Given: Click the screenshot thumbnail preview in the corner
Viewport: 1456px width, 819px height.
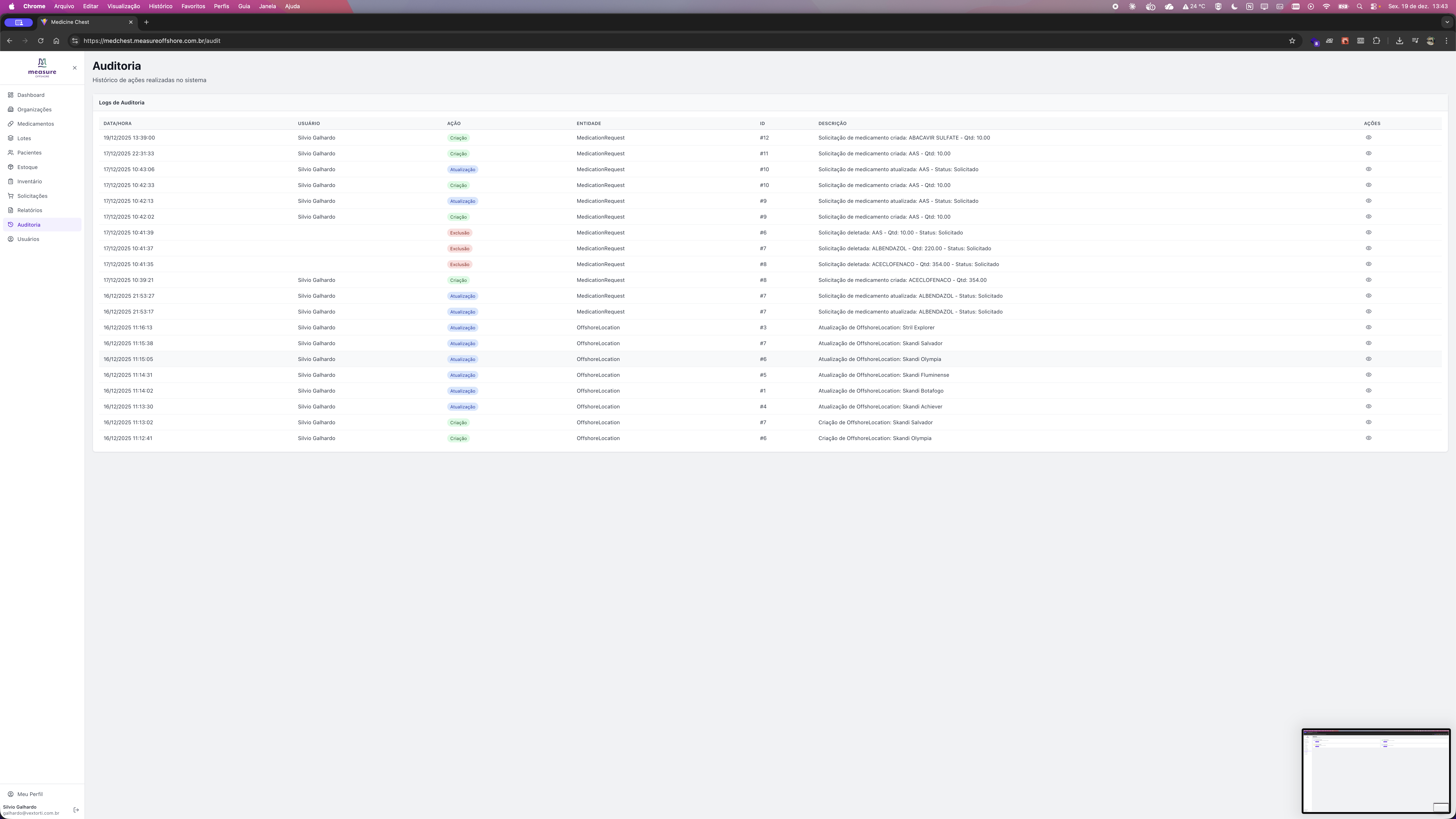Looking at the screenshot, I should [x=1376, y=771].
